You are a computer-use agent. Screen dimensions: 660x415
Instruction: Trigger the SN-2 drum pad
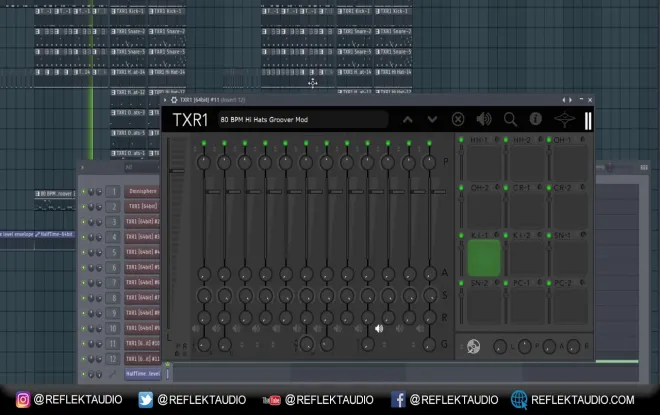484,306
